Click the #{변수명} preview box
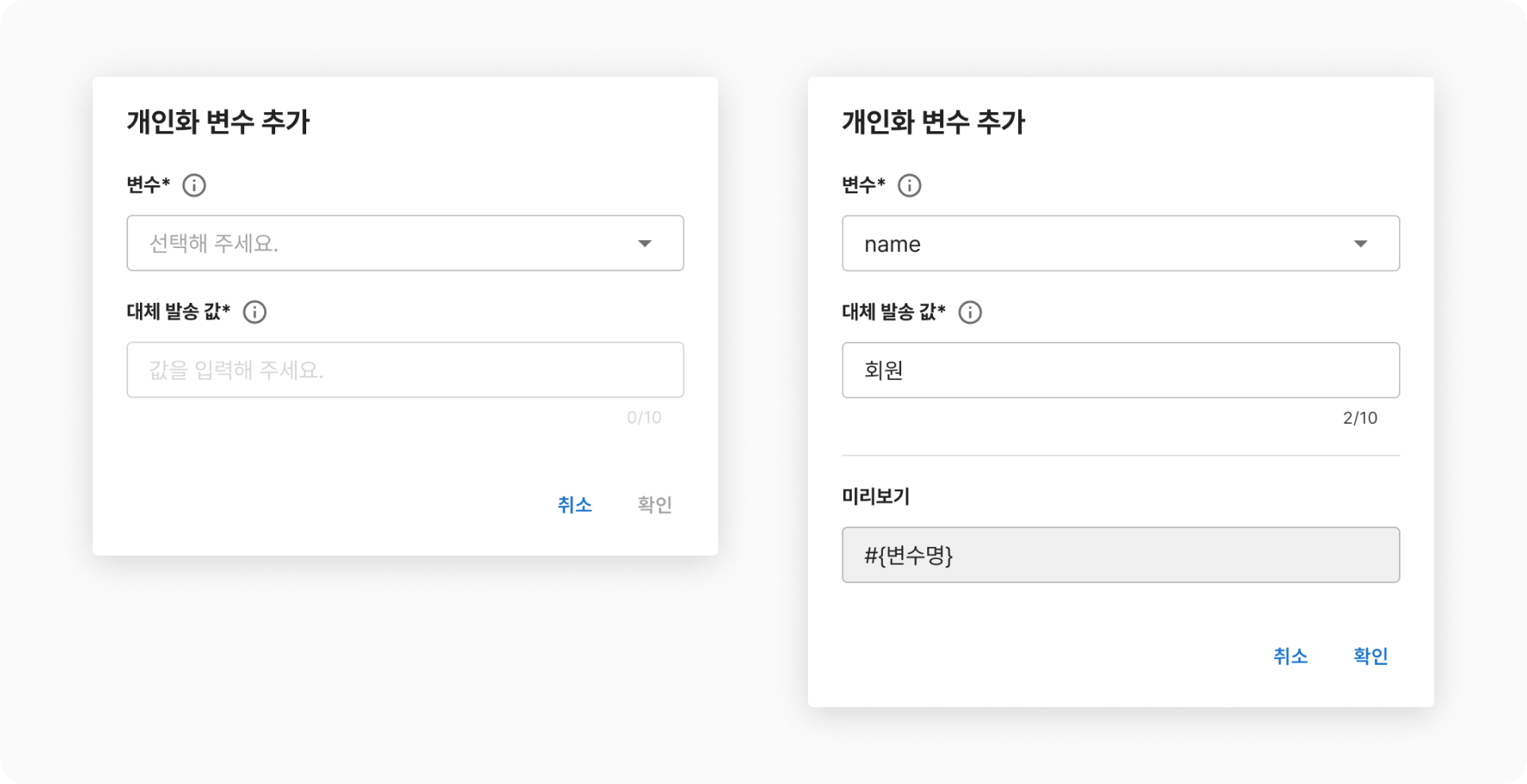Image resolution: width=1527 pixels, height=784 pixels. [1120, 555]
